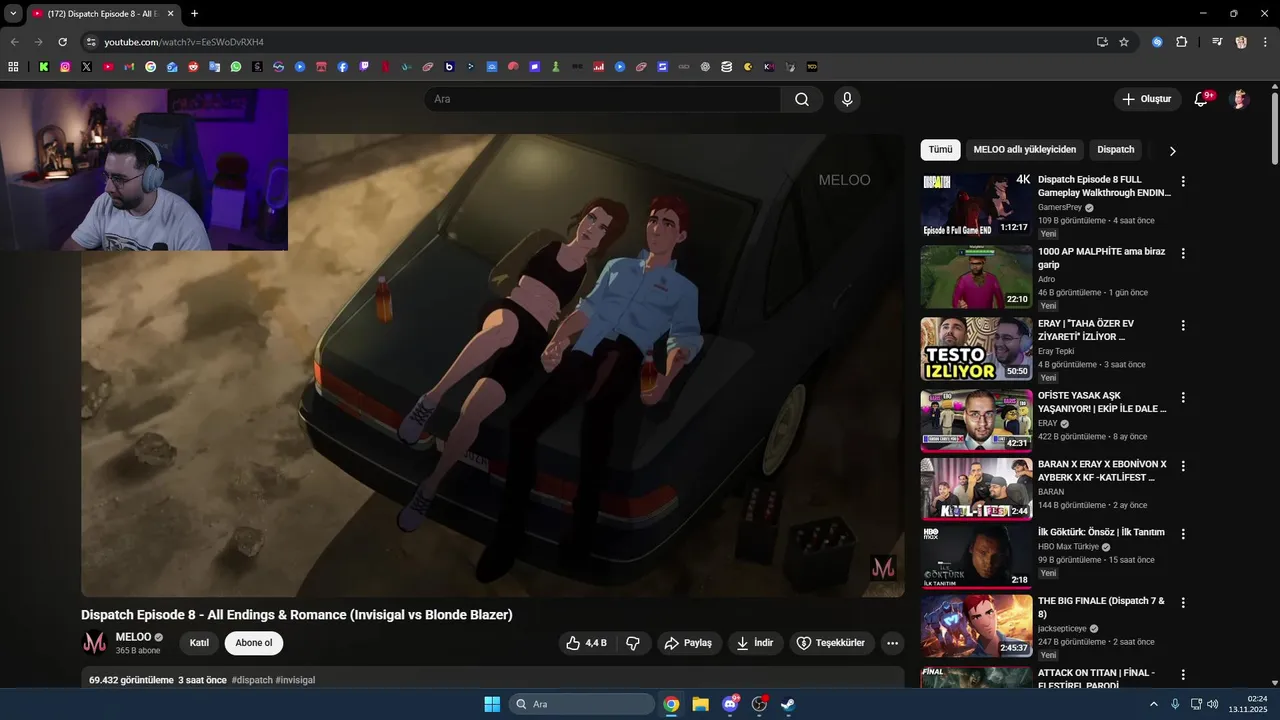Screen dimensions: 1280x720
Task: Open options for 1000 AP MALPHİTE video
Action: point(1183,253)
